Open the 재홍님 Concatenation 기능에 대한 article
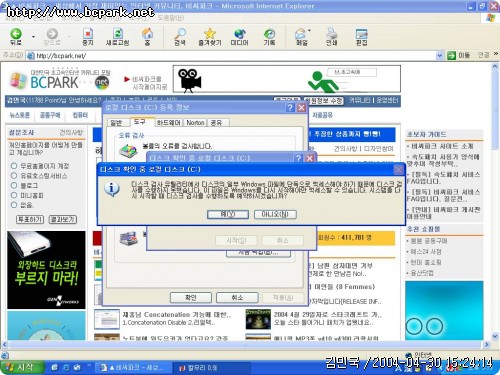 (x=177, y=315)
